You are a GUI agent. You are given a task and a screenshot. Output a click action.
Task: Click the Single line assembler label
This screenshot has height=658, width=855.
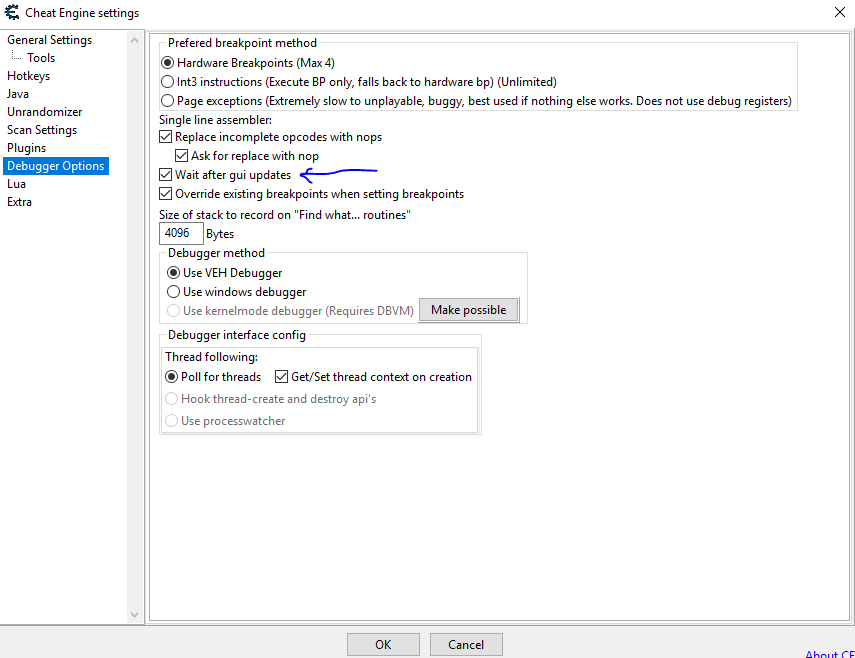click(215, 120)
